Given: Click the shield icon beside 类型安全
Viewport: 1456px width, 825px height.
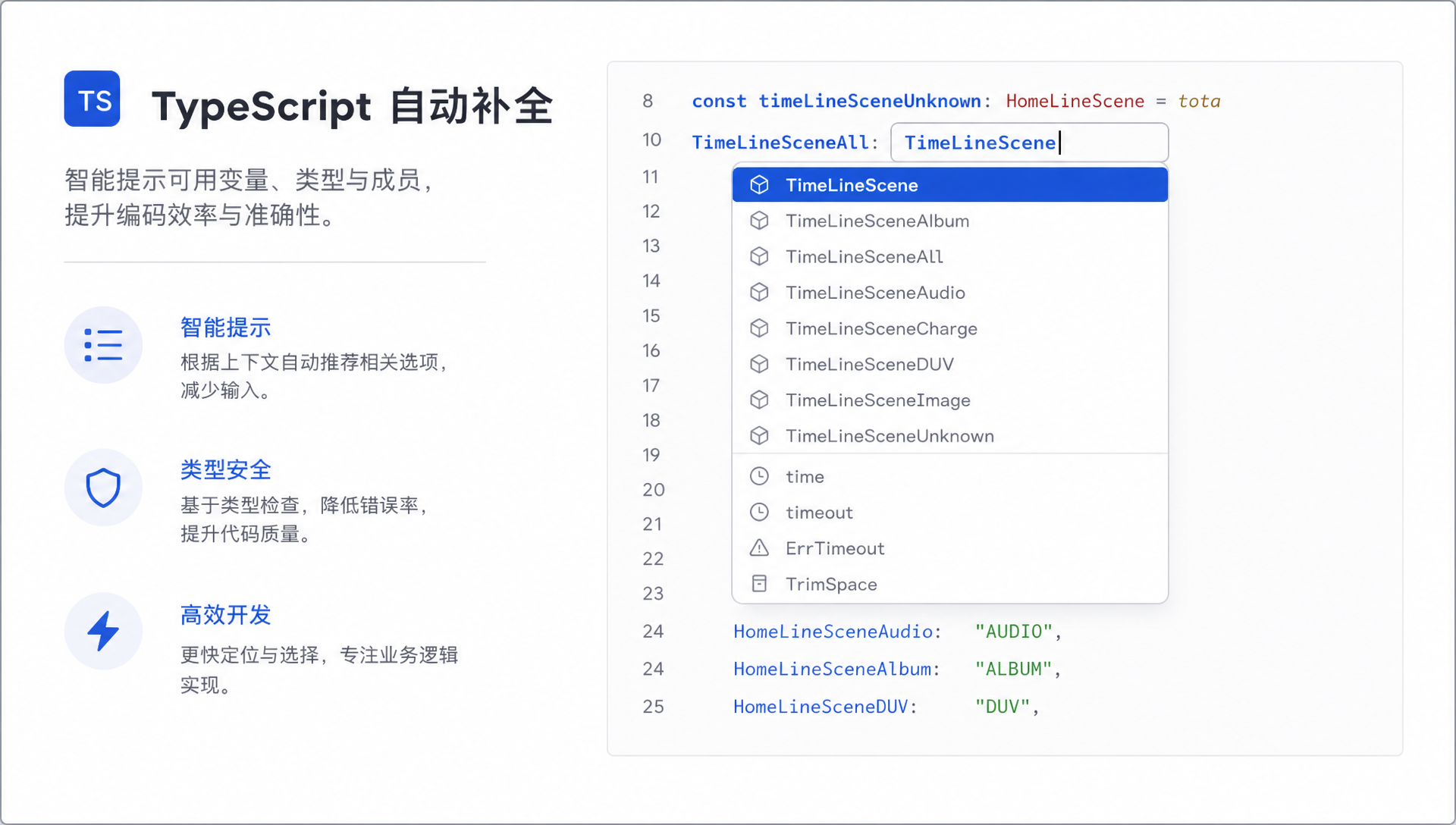Looking at the screenshot, I should [103, 488].
